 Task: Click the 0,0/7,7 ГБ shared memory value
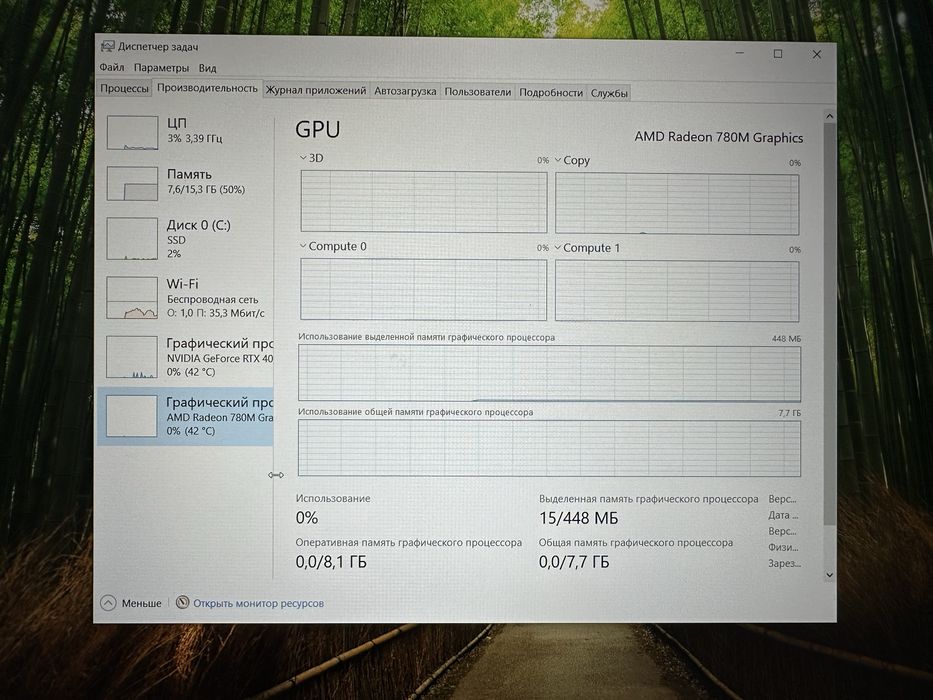(574, 561)
